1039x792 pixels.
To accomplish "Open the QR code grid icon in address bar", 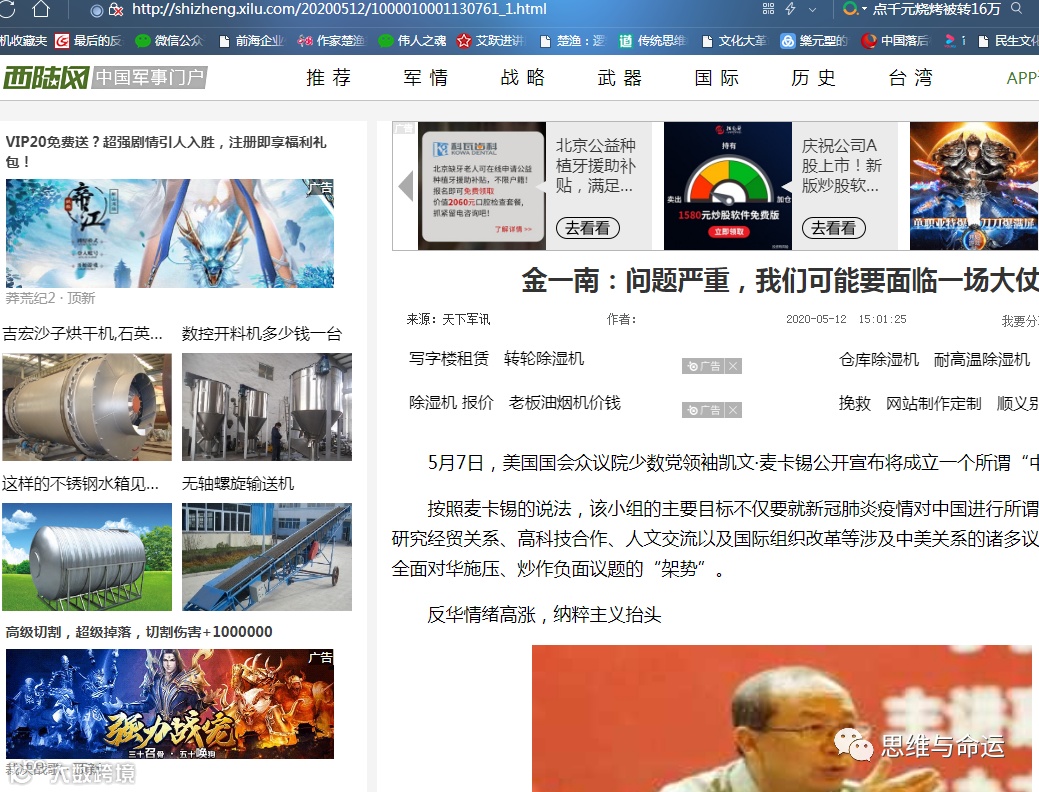I will click(769, 9).
